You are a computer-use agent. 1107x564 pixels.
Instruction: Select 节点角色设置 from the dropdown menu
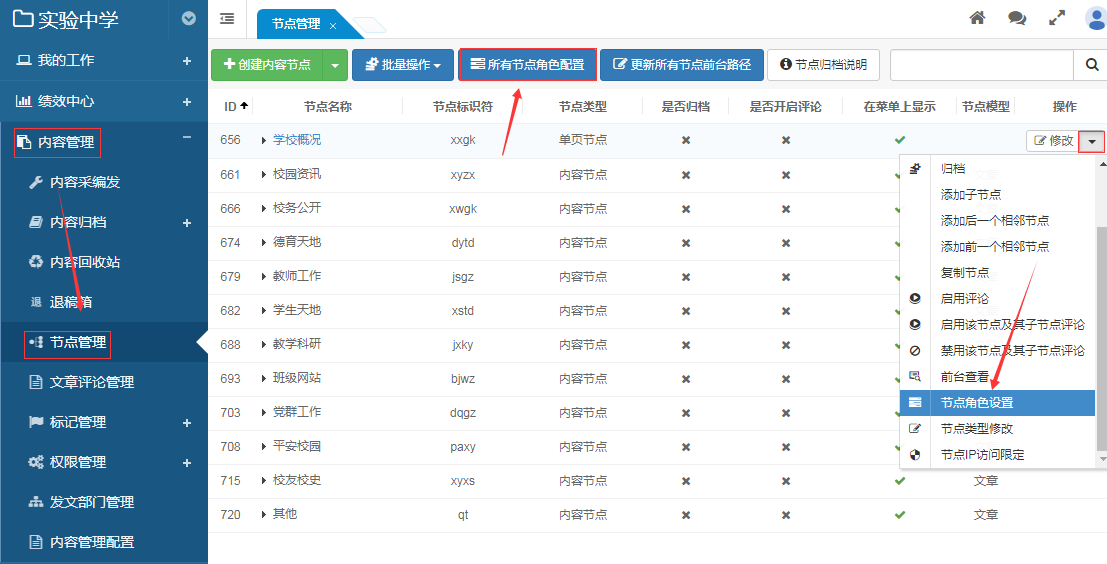tap(977, 402)
